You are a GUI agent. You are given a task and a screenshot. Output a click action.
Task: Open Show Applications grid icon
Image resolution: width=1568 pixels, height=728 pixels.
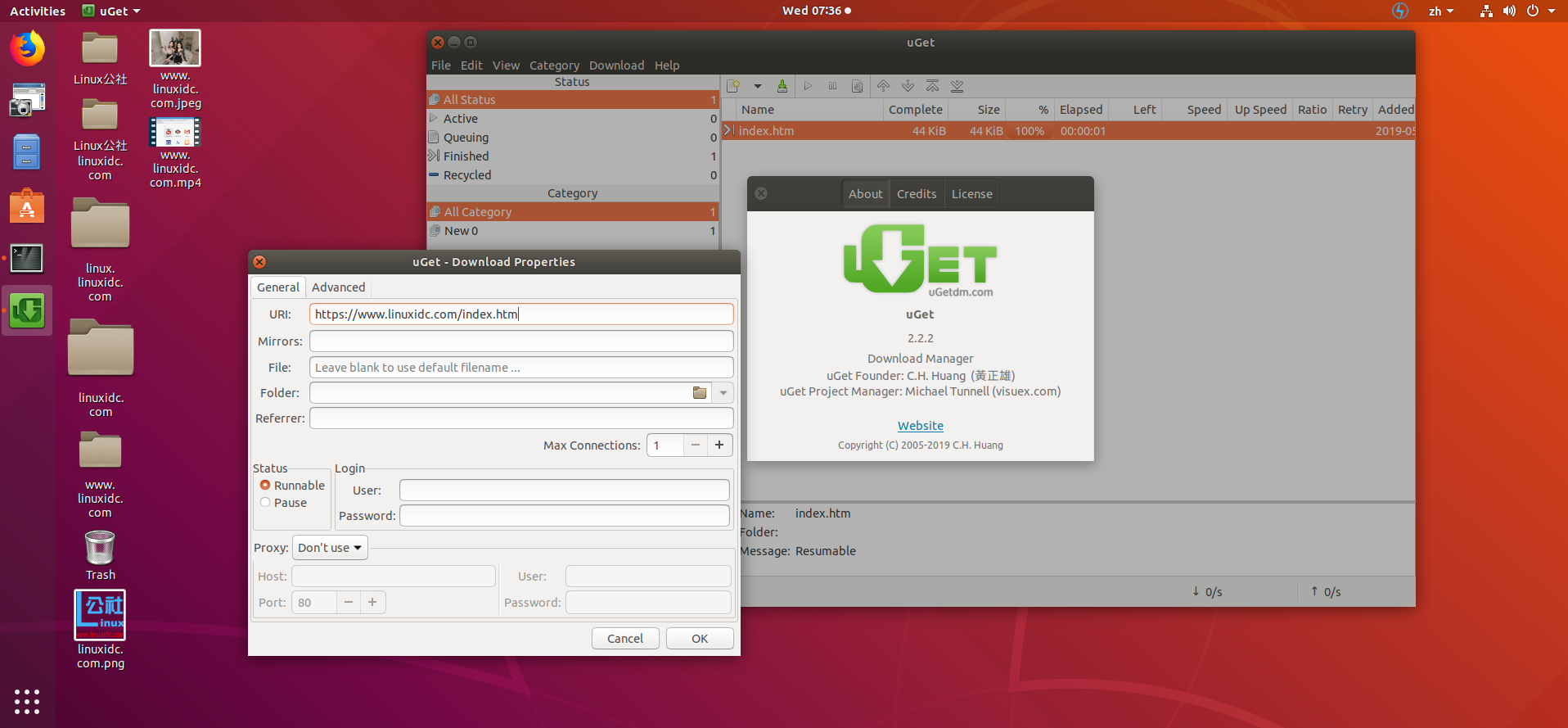pyautogui.click(x=27, y=702)
